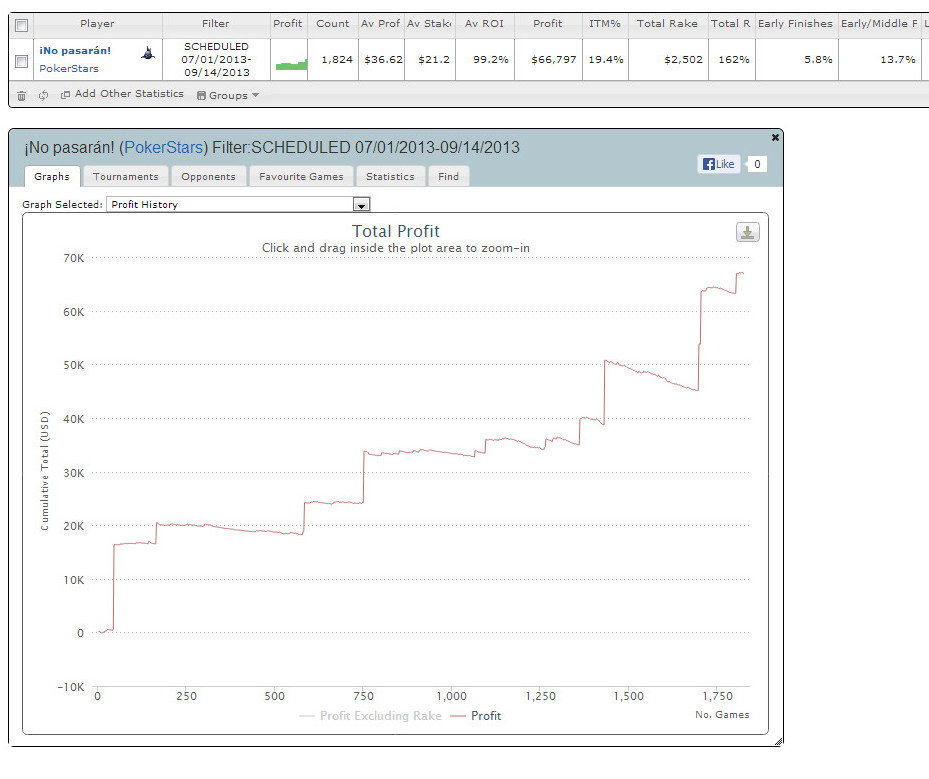This screenshot has height=779, width=929.
Task: Click the refresh icon beside trash
Action: [x=43, y=96]
